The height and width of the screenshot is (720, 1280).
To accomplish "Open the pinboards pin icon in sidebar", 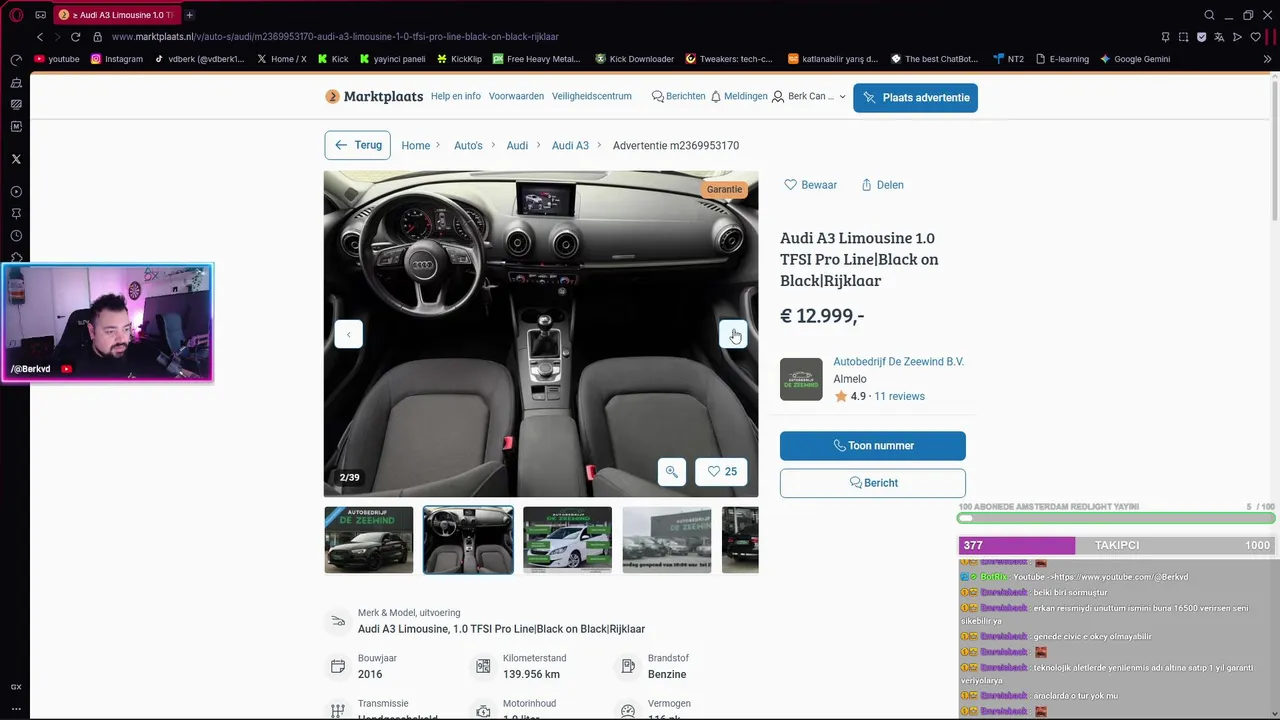I will coord(16,214).
